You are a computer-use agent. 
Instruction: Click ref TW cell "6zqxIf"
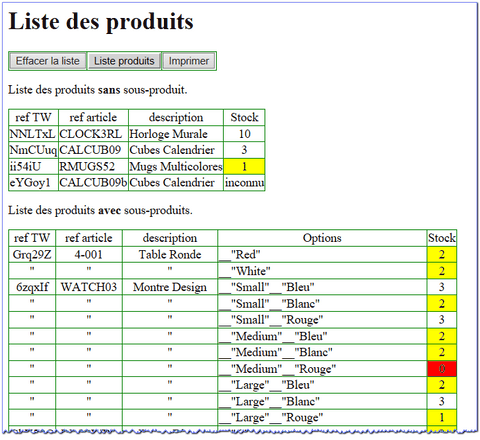click(x=32, y=287)
